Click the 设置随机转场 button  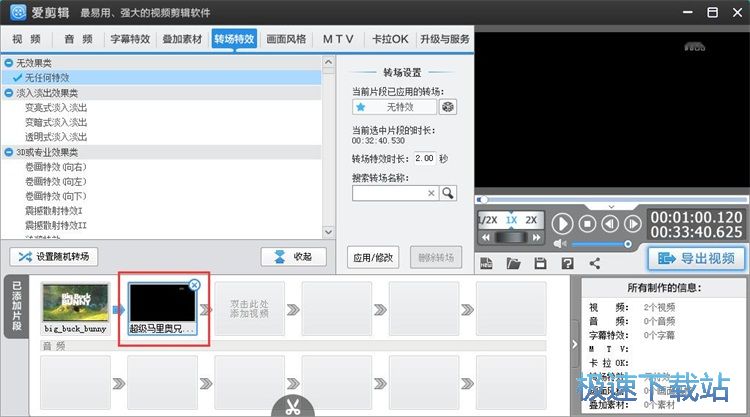[54, 257]
